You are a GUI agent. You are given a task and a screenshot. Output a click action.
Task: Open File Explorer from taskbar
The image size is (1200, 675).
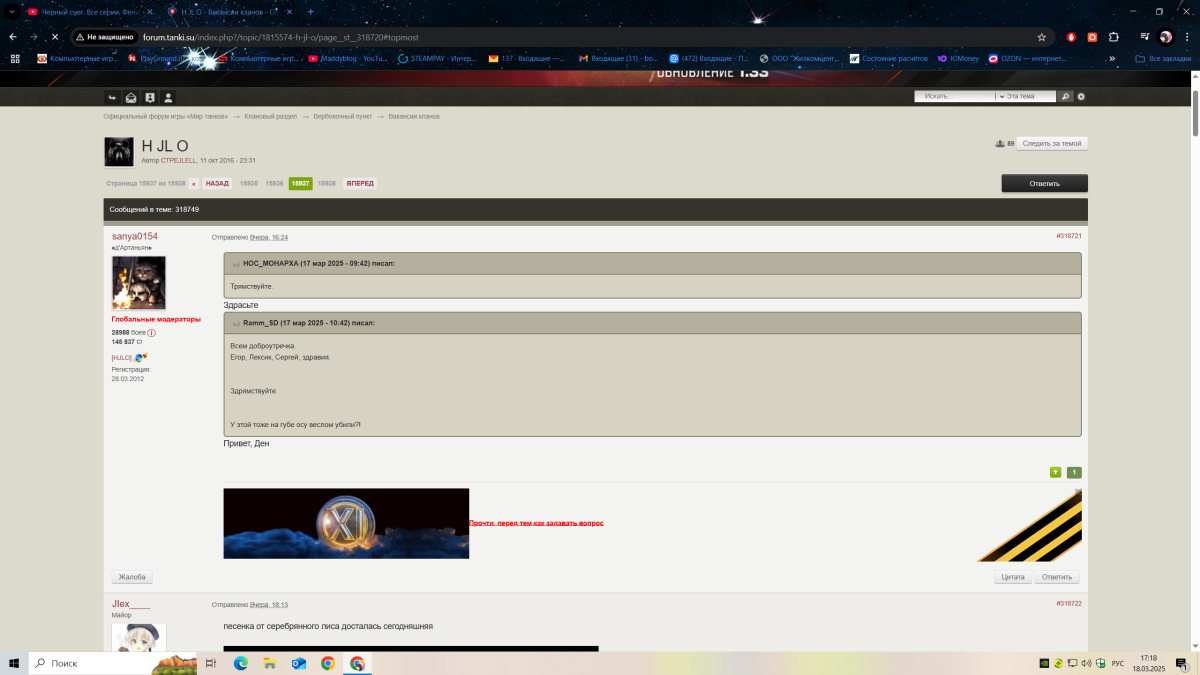click(269, 663)
